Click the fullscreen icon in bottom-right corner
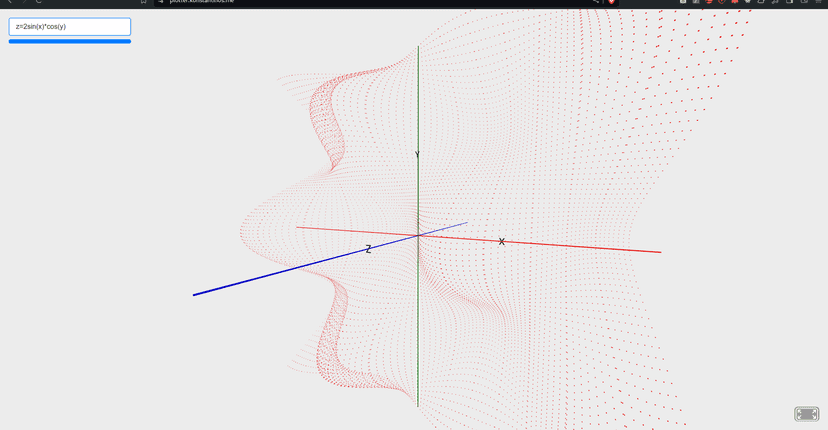828x430 pixels. pos(806,414)
